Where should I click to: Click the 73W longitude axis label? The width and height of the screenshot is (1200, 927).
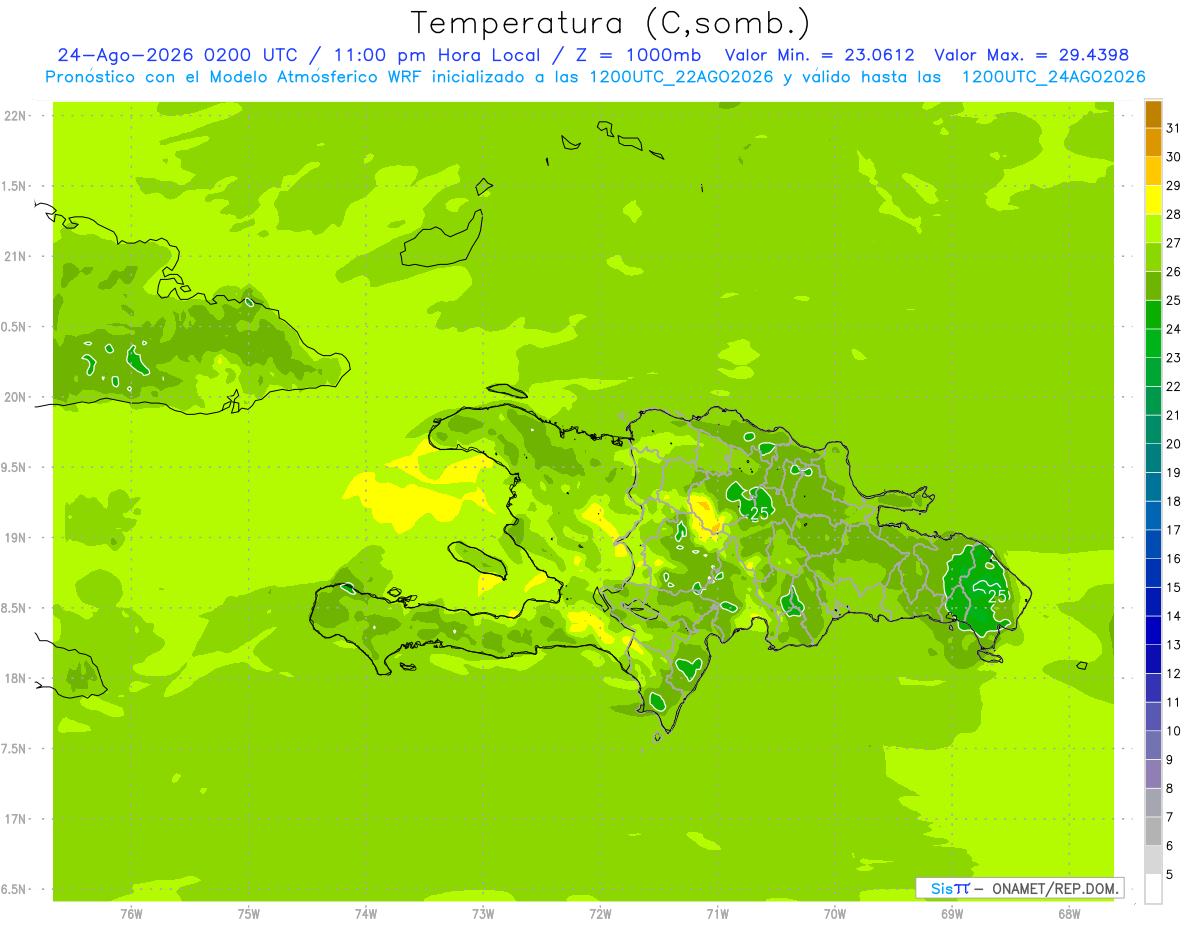click(483, 914)
